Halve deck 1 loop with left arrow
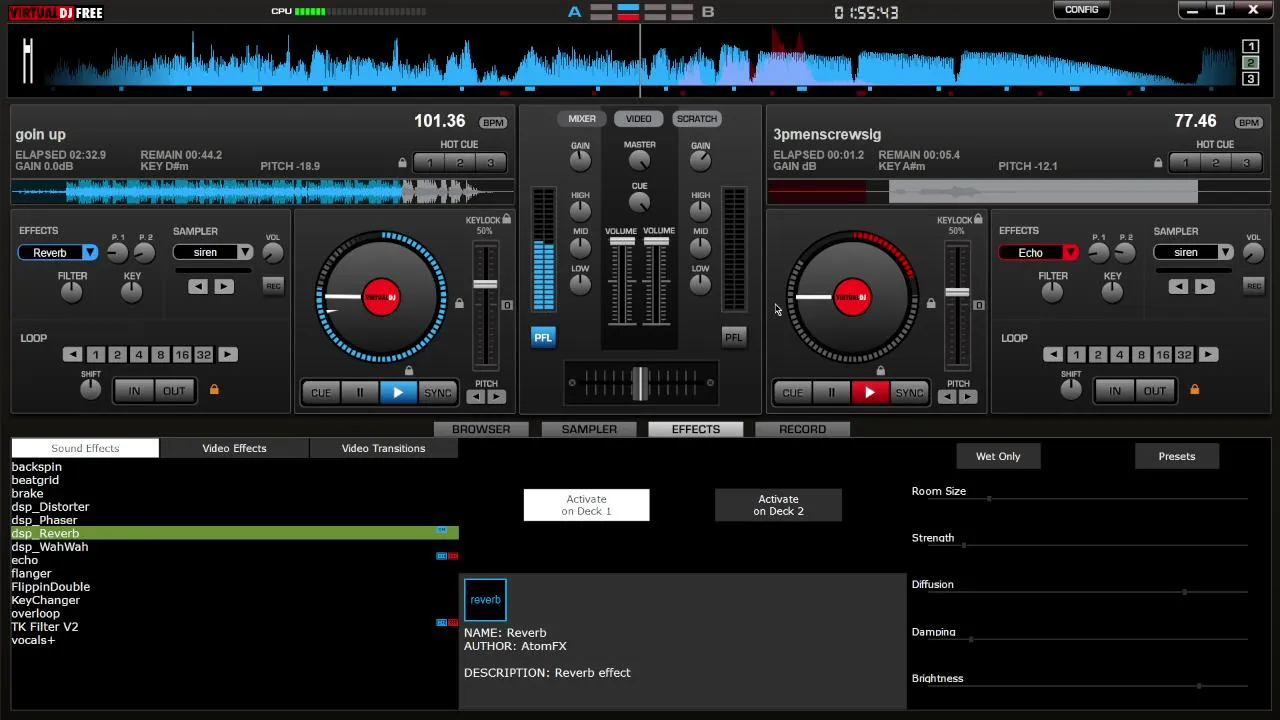This screenshot has width=1280, height=720. point(72,355)
